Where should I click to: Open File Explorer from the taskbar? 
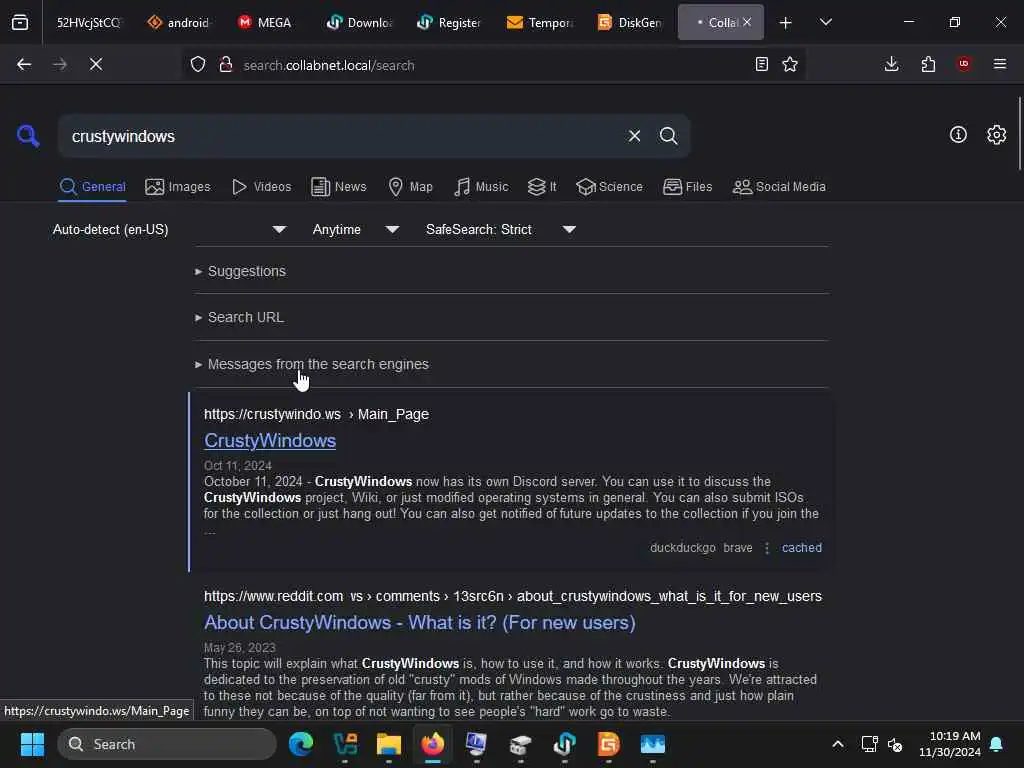click(x=389, y=744)
